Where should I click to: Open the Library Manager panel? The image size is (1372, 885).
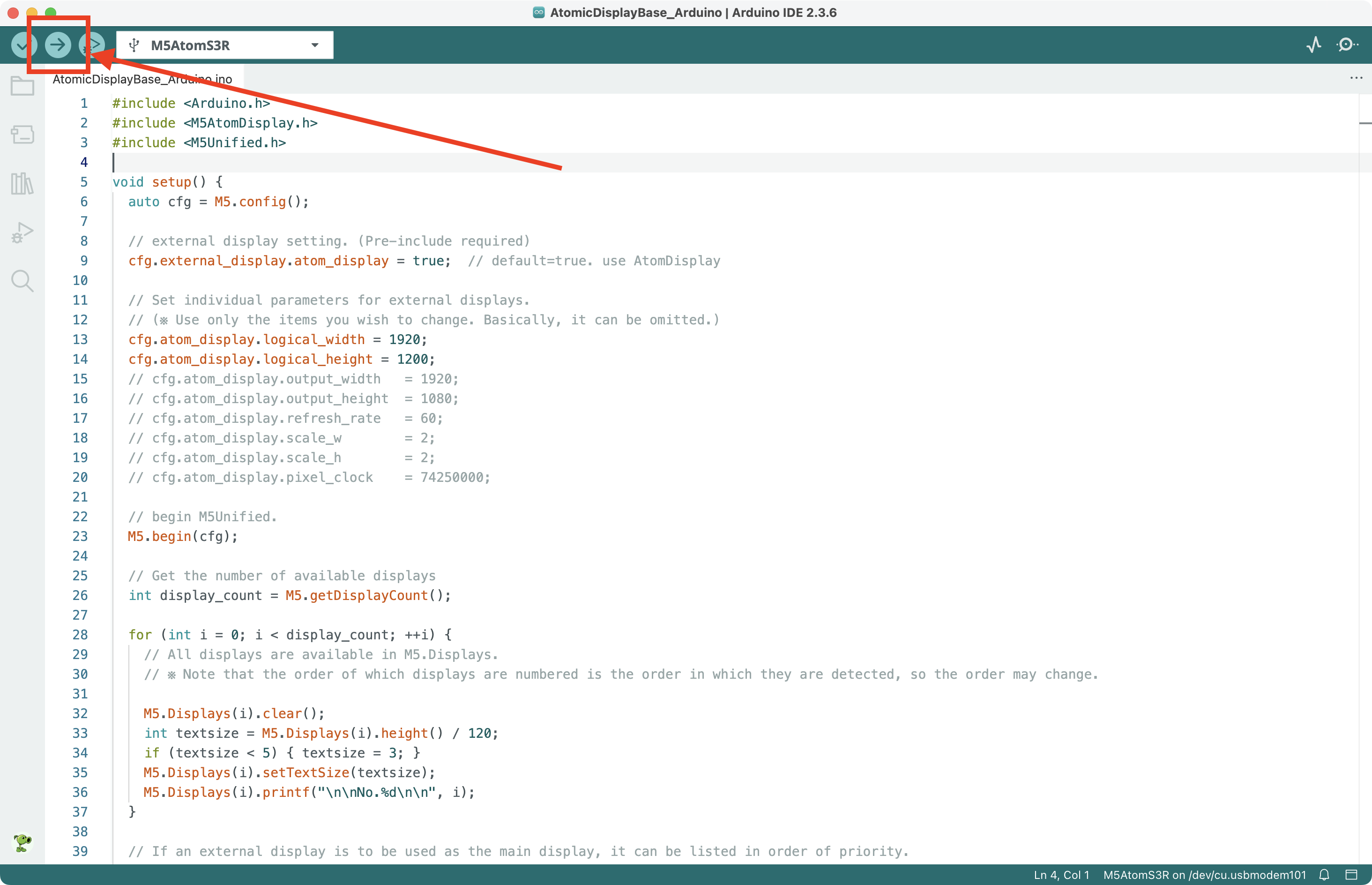pos(22,184)
